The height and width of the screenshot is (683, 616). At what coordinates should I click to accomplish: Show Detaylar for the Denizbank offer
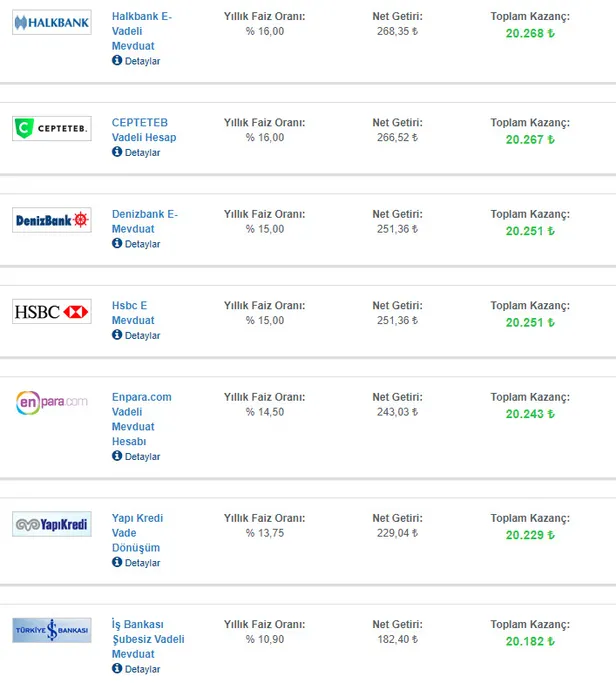137,244
